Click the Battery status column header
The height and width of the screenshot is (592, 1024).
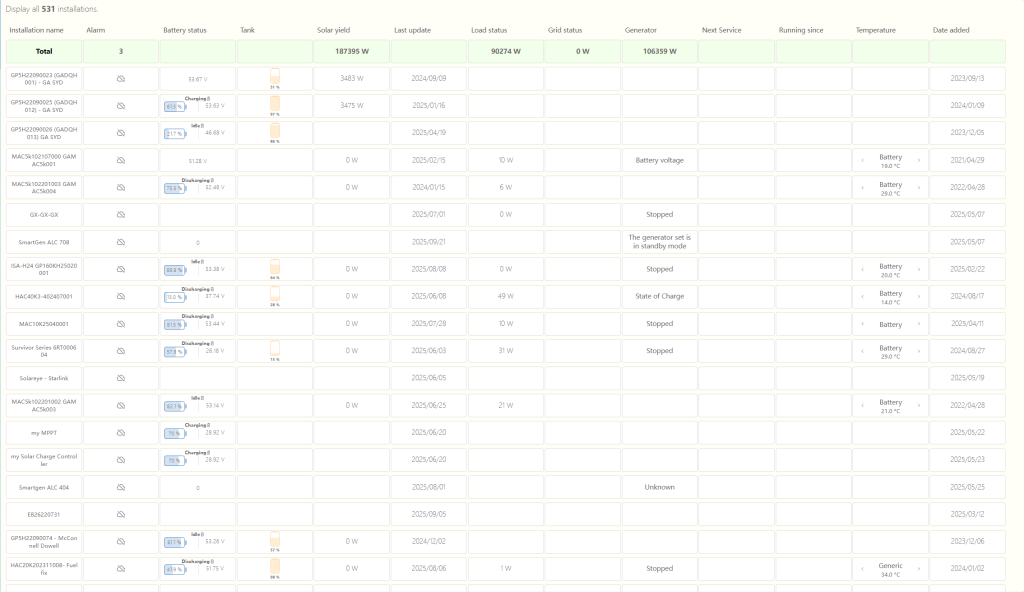[185, 30]
